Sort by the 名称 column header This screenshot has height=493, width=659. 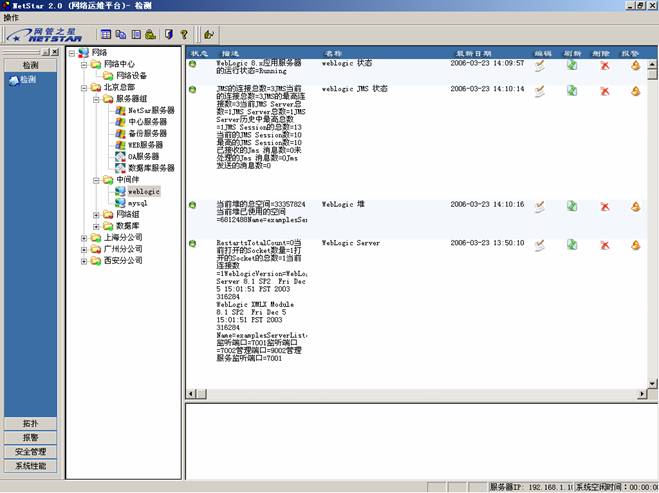(x=334, y=53)
